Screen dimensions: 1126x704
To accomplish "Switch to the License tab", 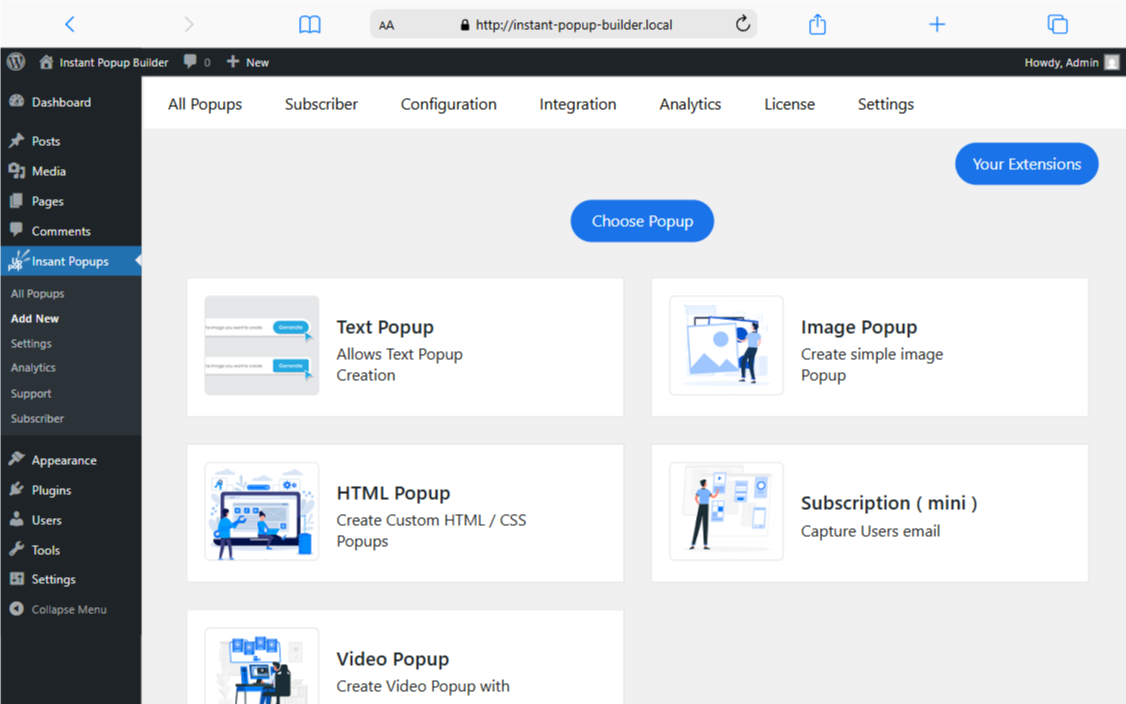I will tap(789, 104).
